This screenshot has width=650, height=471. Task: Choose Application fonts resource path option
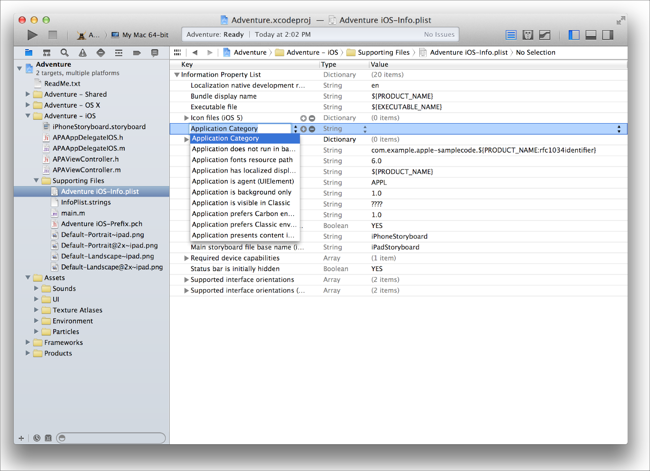(x=245, y=160)
